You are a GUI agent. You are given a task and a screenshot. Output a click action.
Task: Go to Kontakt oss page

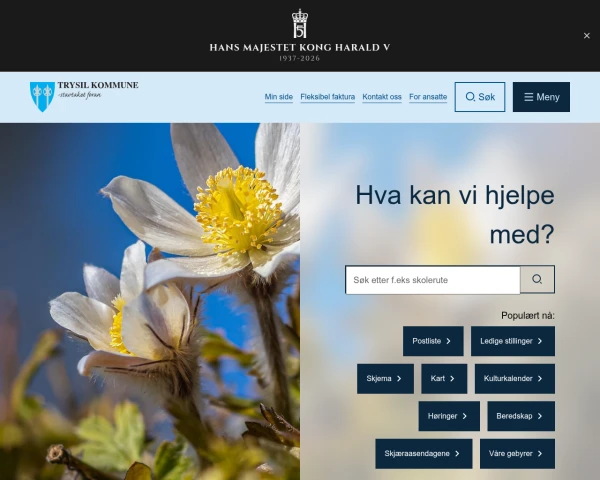coord(382,97)
